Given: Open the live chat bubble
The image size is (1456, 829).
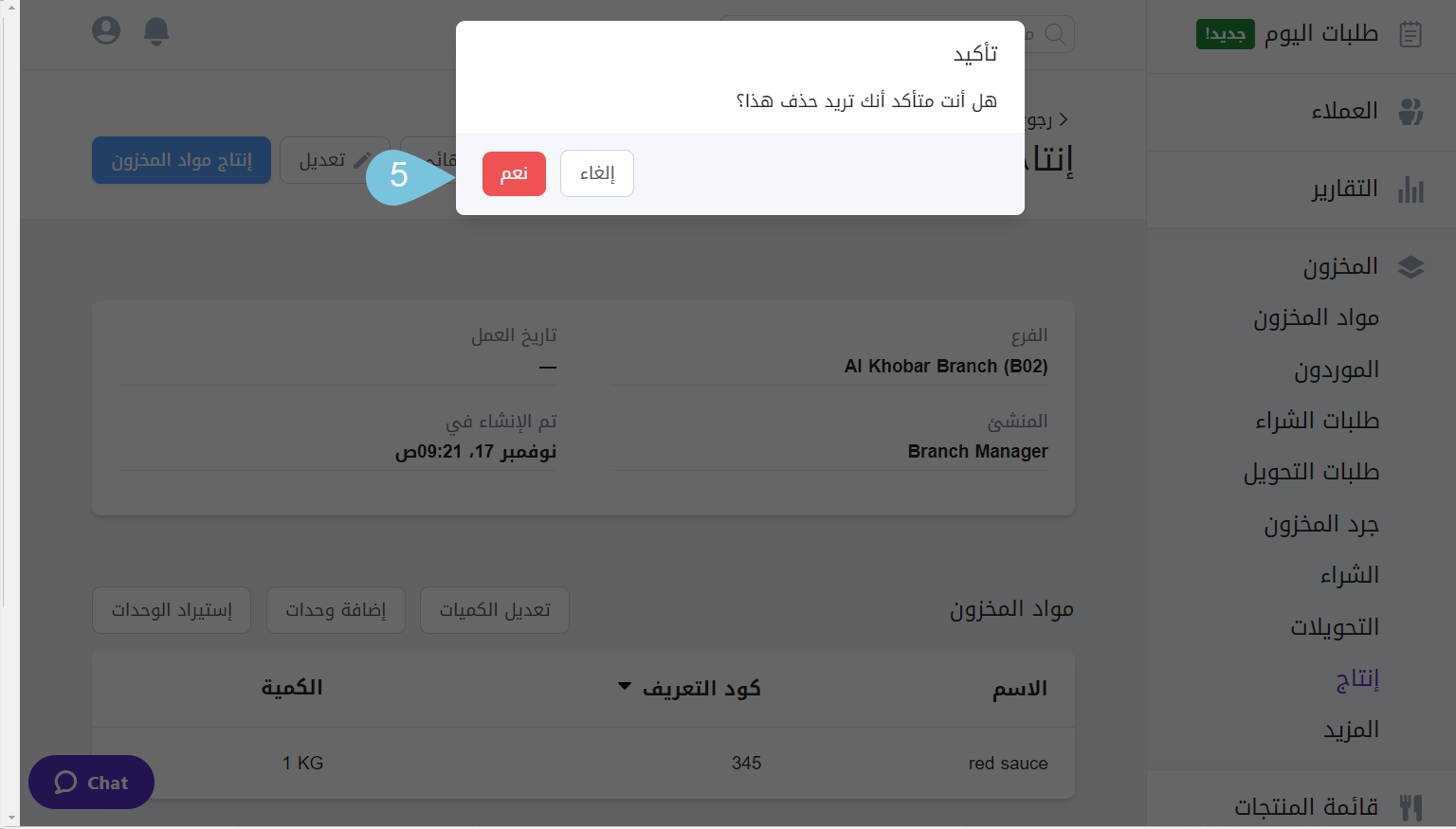Looking at the screenshot, I should click(90, 782).
